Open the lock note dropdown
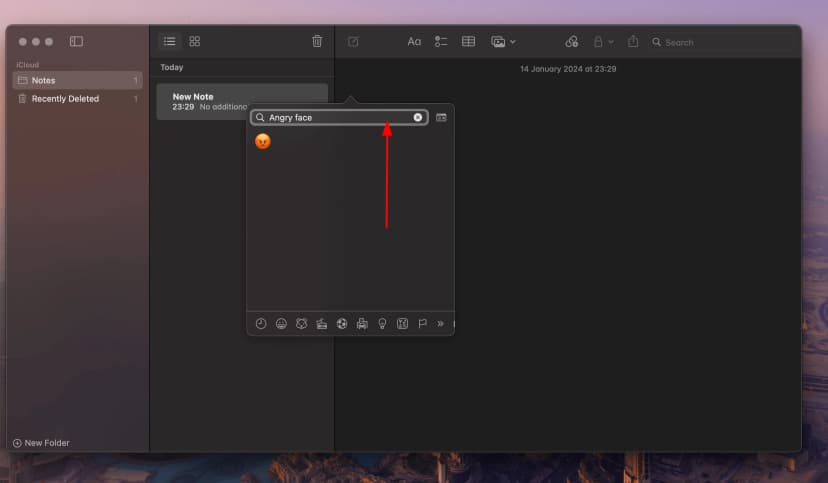The width and height of the screenshot is (828, 483). click(x=603, y=42)
